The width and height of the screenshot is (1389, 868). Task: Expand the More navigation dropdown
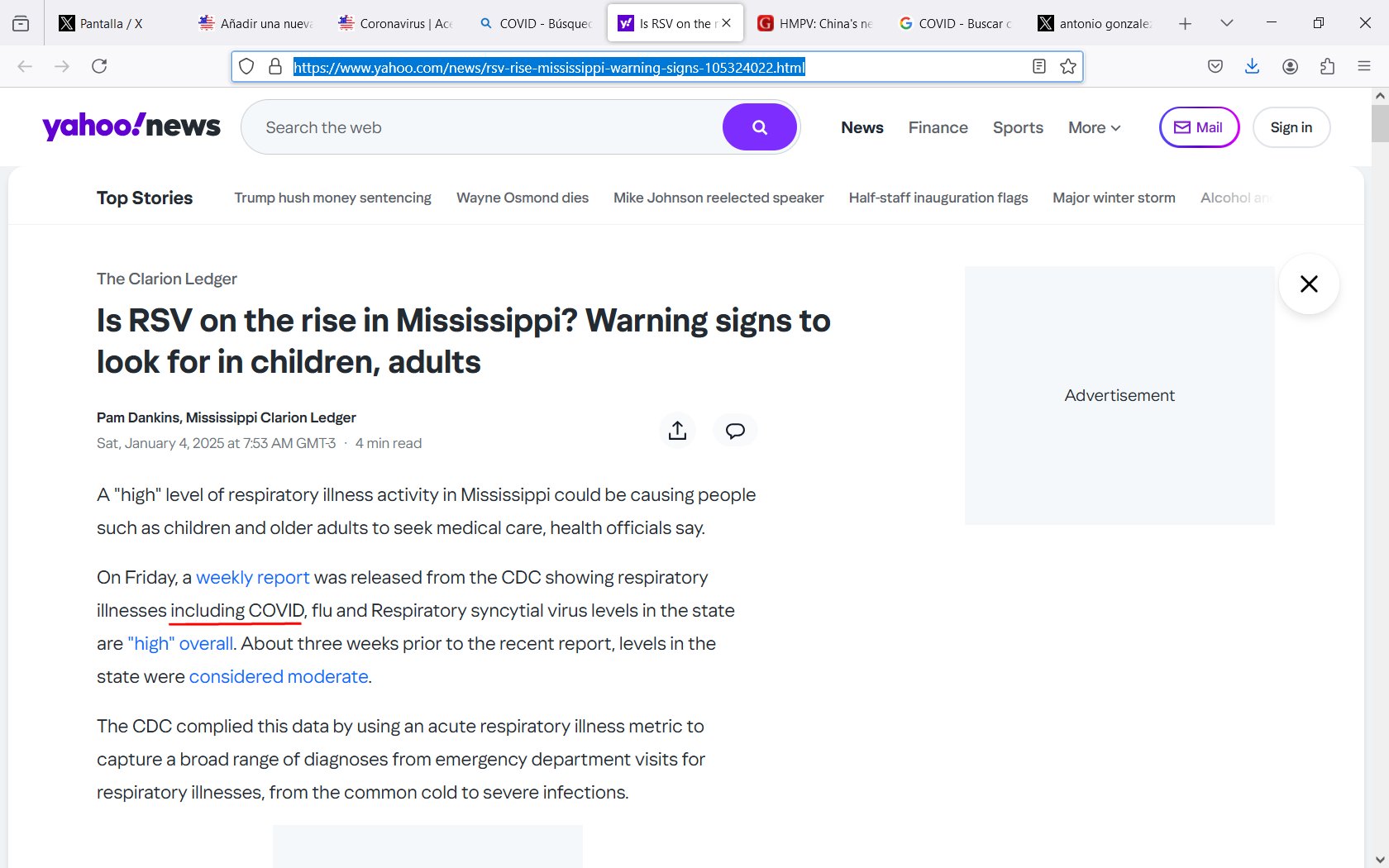1094,127
